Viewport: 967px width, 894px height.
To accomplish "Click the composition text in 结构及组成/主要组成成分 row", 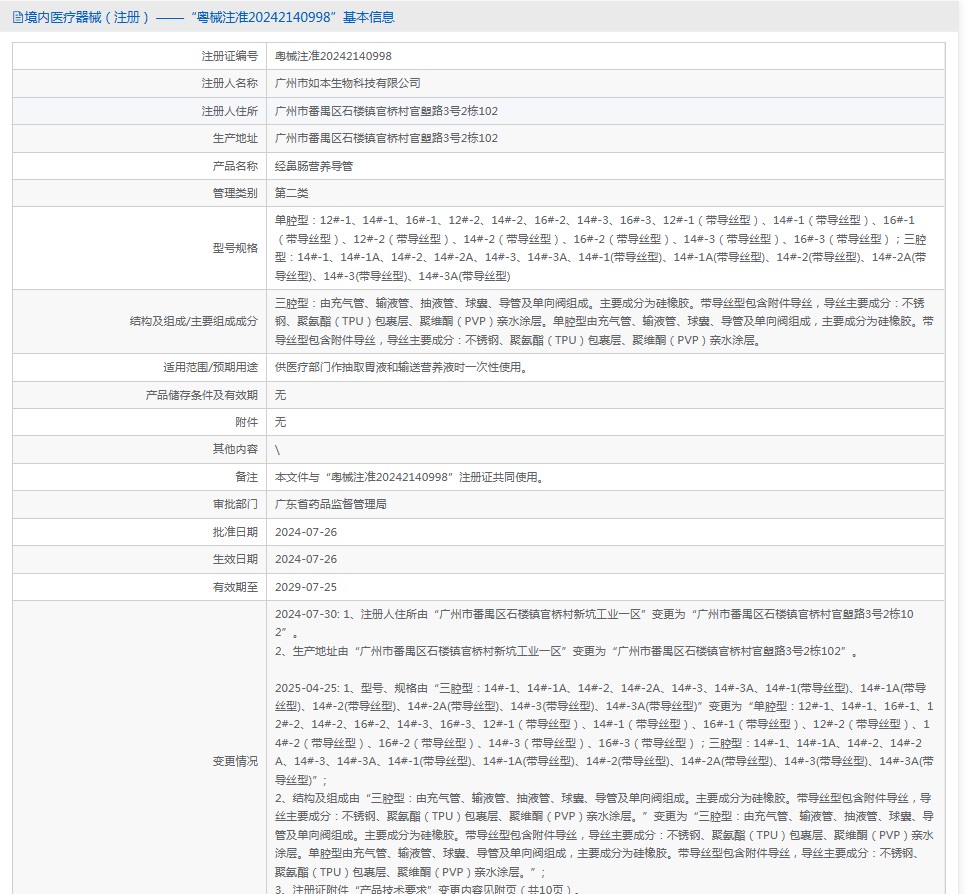I will click(x=604, y=321).
